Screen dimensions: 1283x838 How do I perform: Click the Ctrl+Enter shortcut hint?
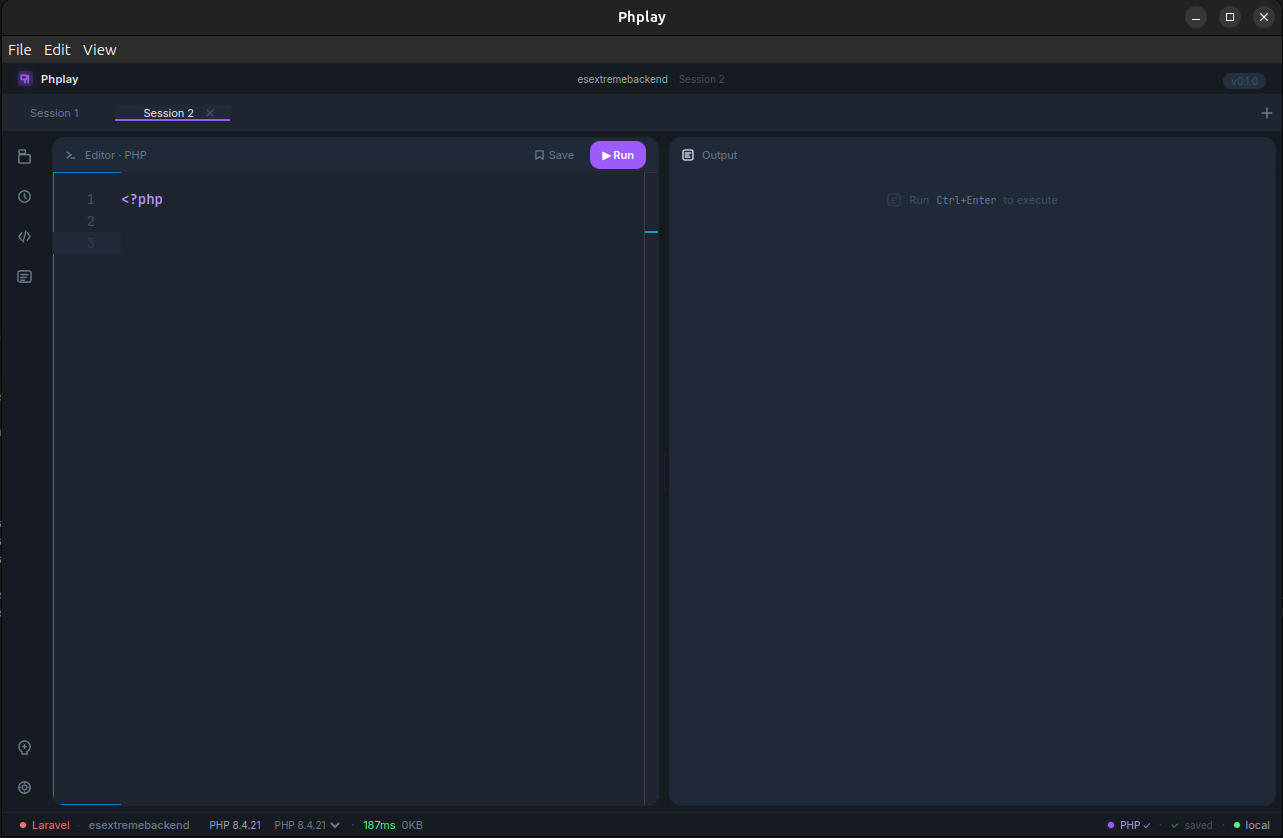[966, 200]
